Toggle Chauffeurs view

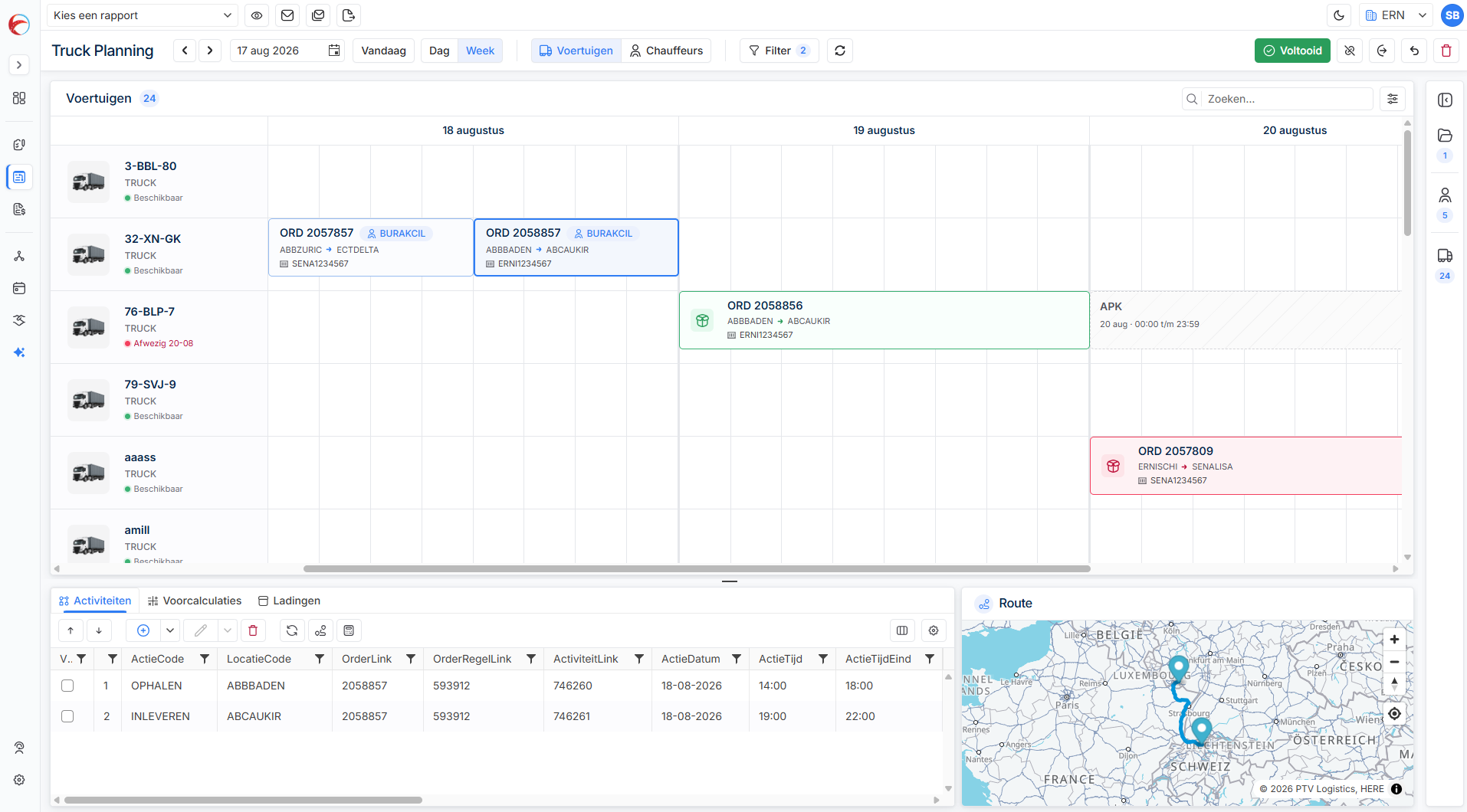[x=666, y=51]
